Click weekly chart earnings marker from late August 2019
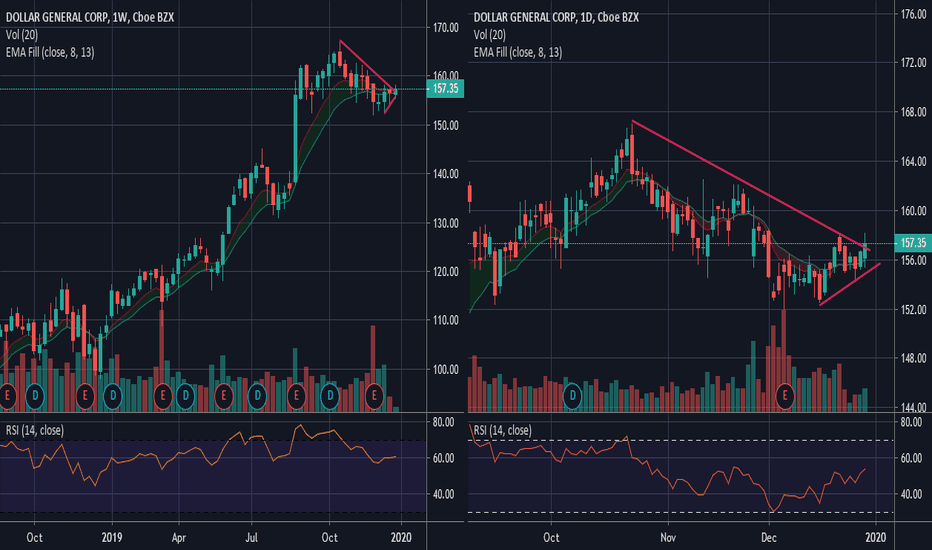The height and width of the screenshot is (550, 932). pyautogui.click(x=296, y=395)
